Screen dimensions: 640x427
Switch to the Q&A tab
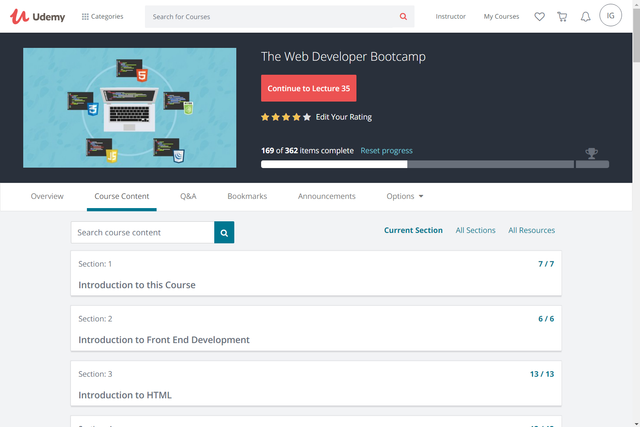tap(188, 196)
